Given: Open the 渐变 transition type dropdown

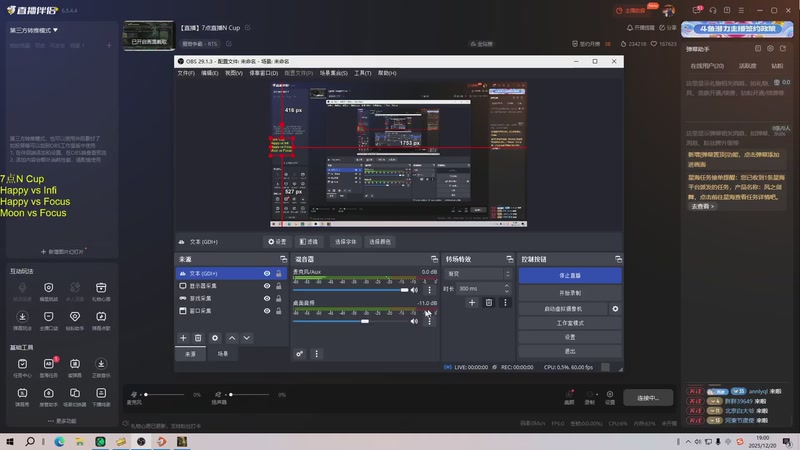Looking at the screenshot, I should pos(478,274).
